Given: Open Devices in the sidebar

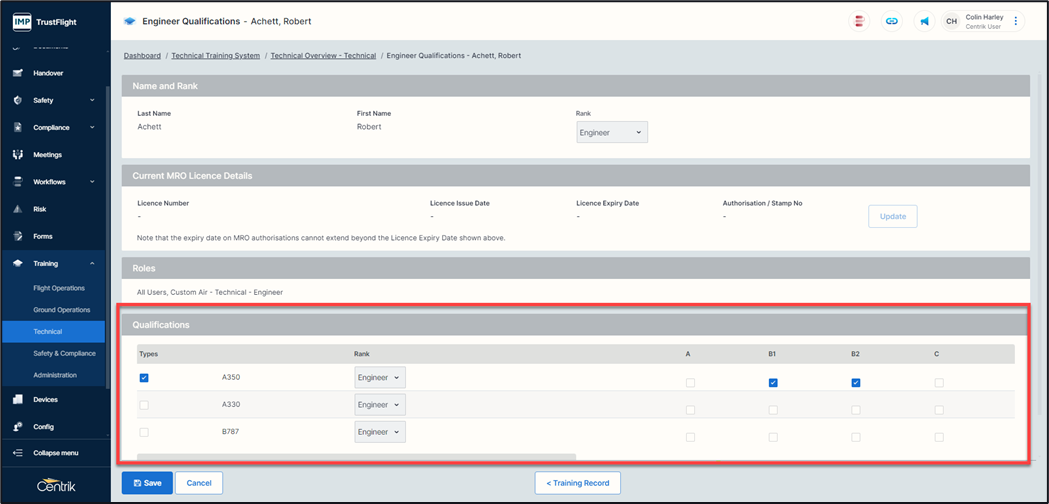Looking at the screenshot, I should pos(45,399).
